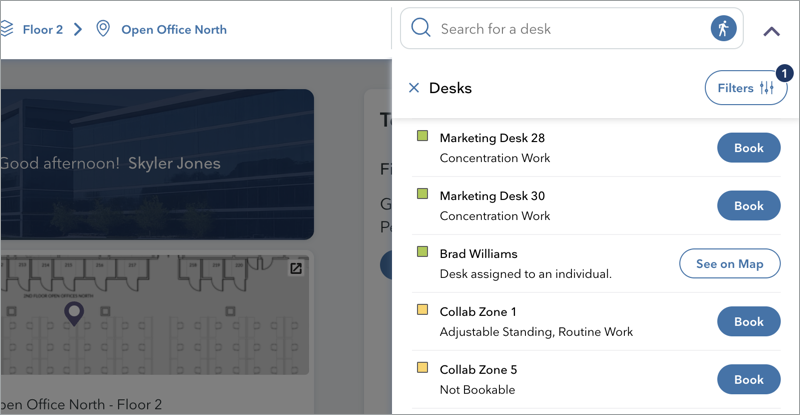The height and width of the screenshot is (415, 800).
Task: Click the Adjustable Standing, Routine Work text
Action: coord(536,332)
